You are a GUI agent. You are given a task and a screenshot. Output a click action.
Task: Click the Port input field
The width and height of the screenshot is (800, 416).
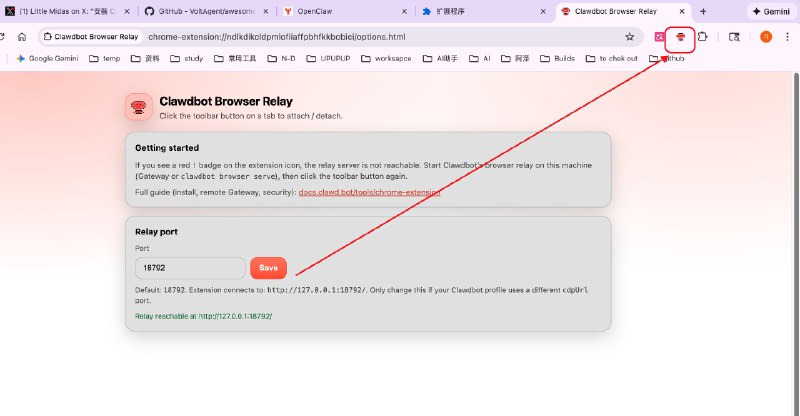190,268
